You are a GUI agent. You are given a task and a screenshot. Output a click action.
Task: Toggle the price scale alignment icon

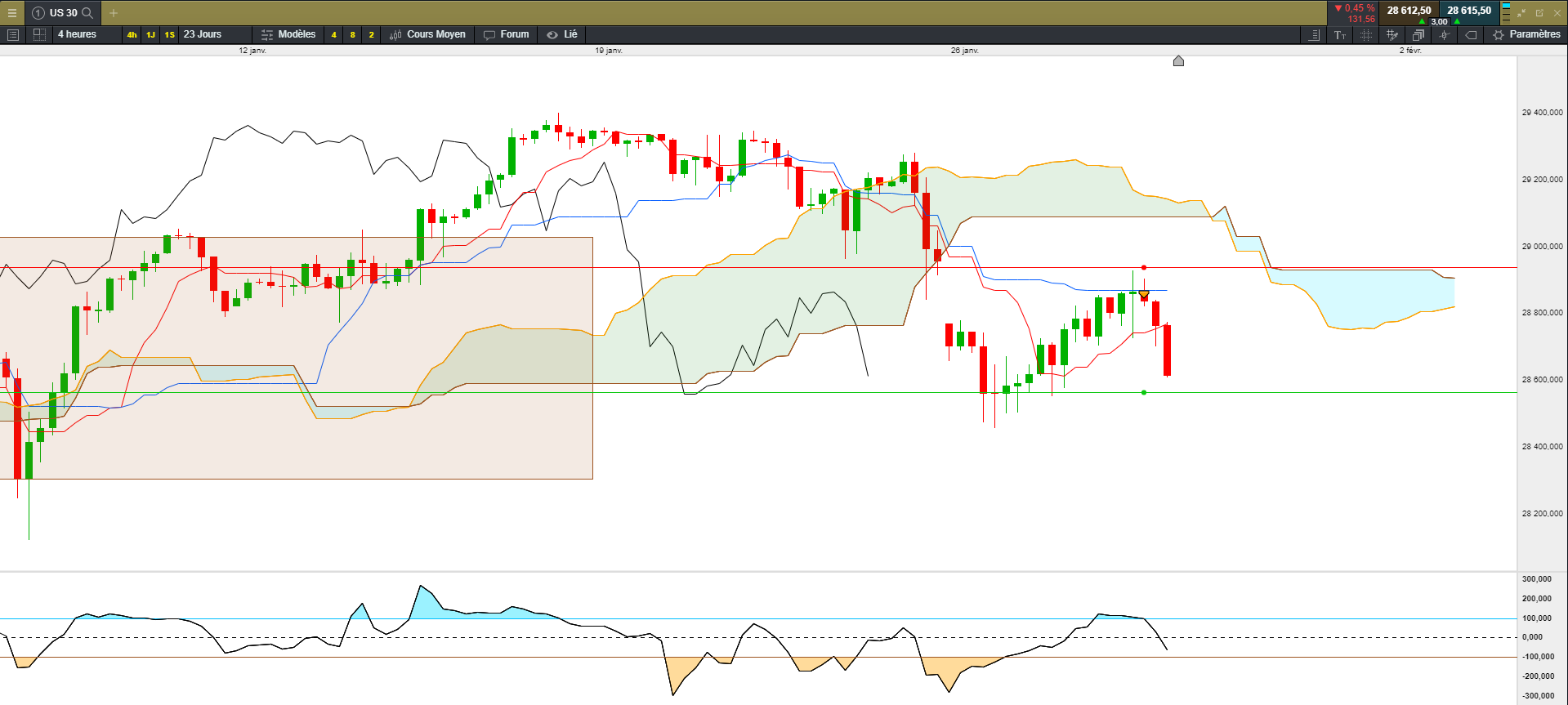point(1314,35)
